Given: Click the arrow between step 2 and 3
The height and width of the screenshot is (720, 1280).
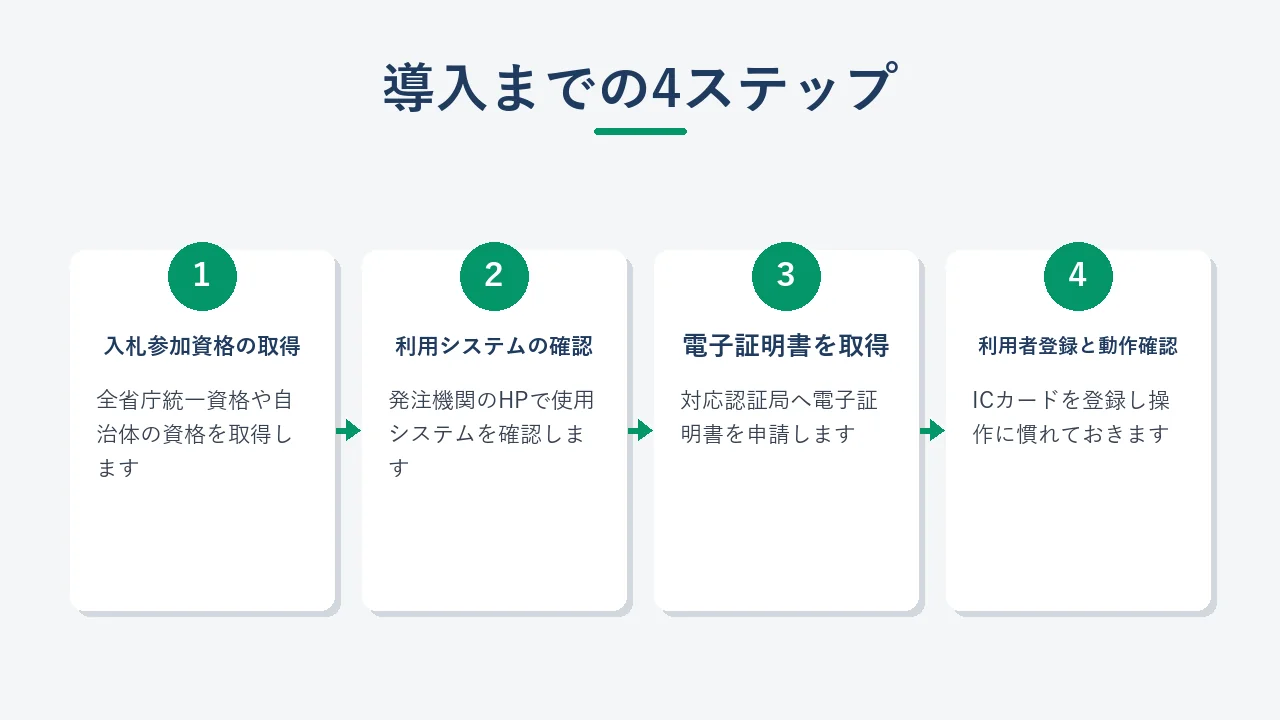Looking at the screenshot, I should coord(640,430).
